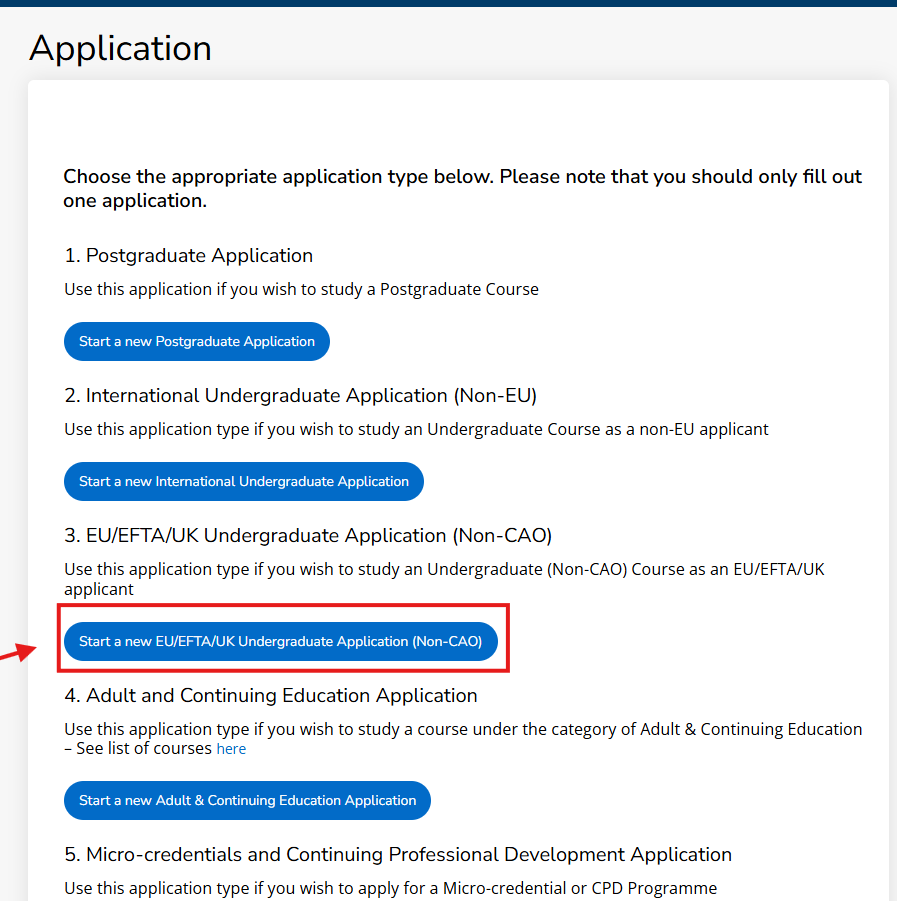
Task: Select the Adult and Continuing Education heading
Action: [270, 695]
